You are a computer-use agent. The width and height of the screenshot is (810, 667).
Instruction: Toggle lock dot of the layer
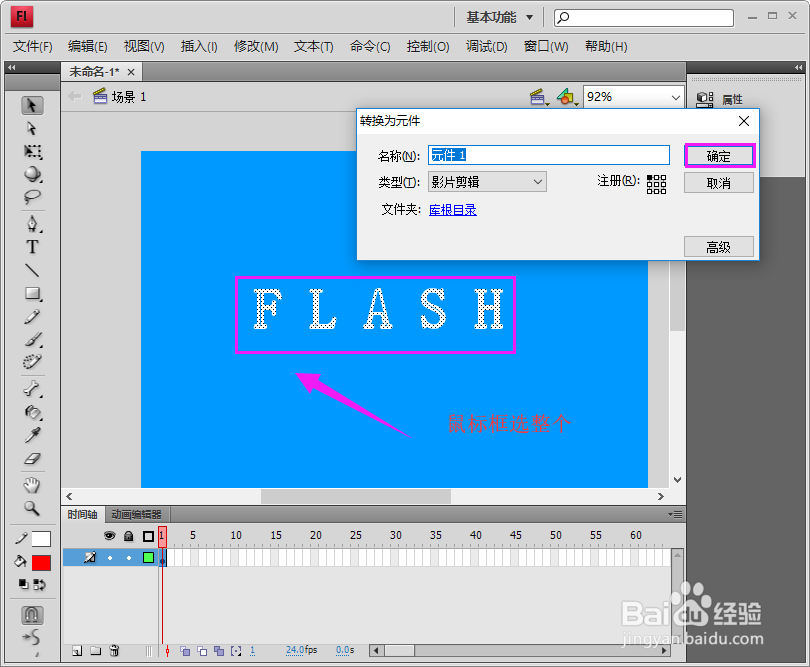click(129, 558)
